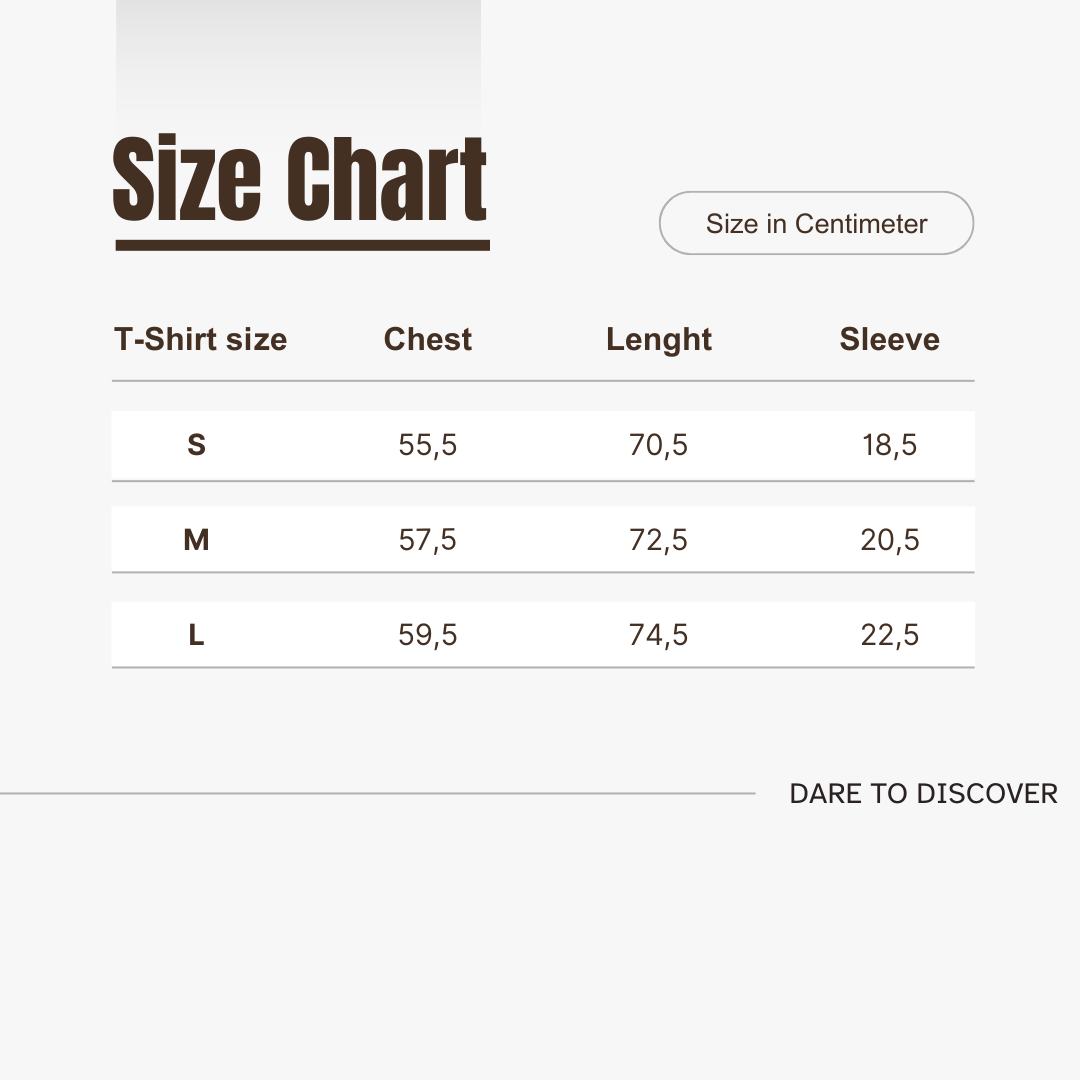The image size is (1080, 1080).
Task: Select the M size row label
Action: (x=196, y=540)
